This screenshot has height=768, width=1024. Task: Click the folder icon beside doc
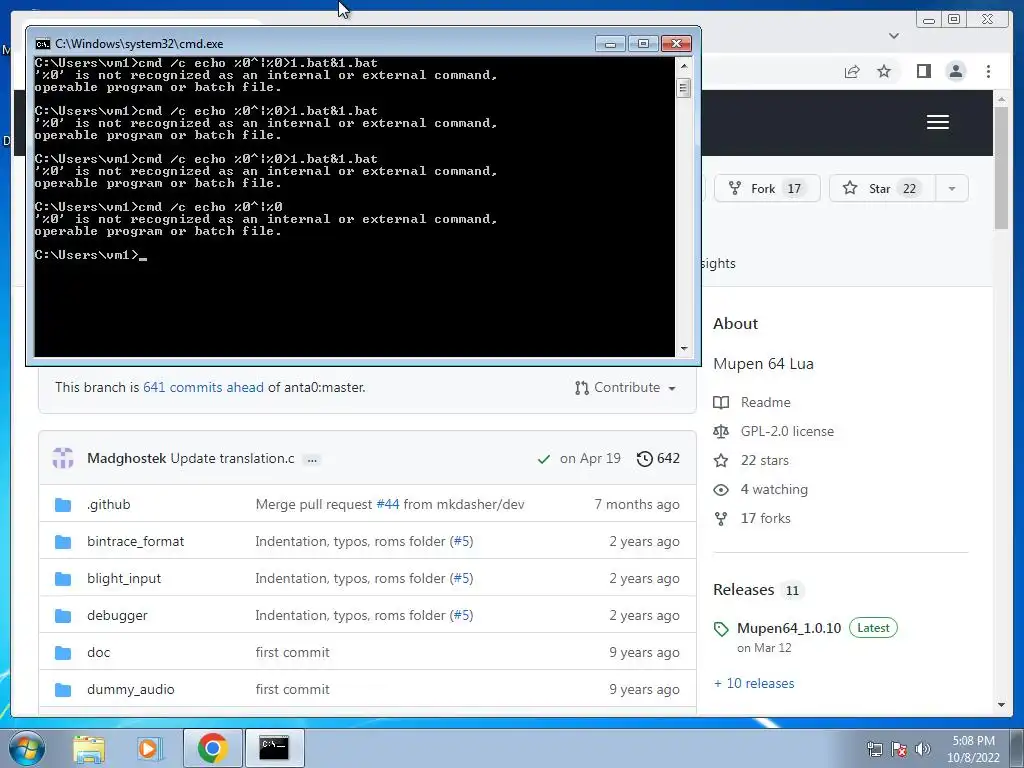(x=63, y=653)
